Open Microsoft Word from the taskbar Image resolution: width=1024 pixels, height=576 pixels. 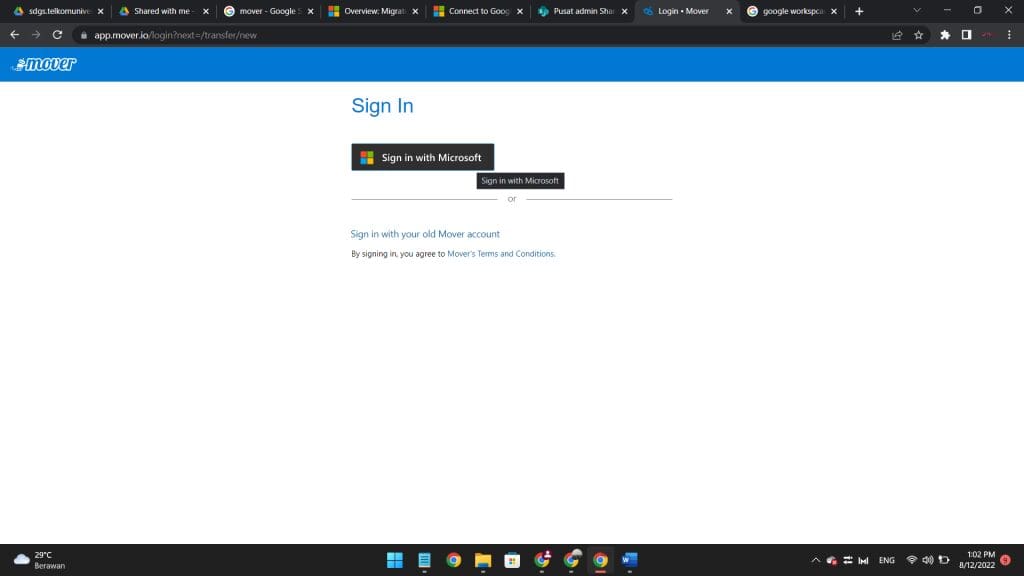pos(630,560)
